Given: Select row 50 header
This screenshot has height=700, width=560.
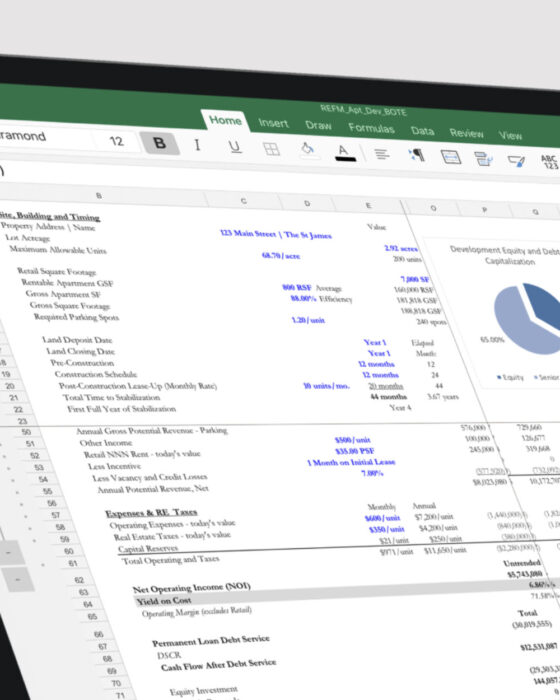Looking at the screenshot, I should click(26, 432).
